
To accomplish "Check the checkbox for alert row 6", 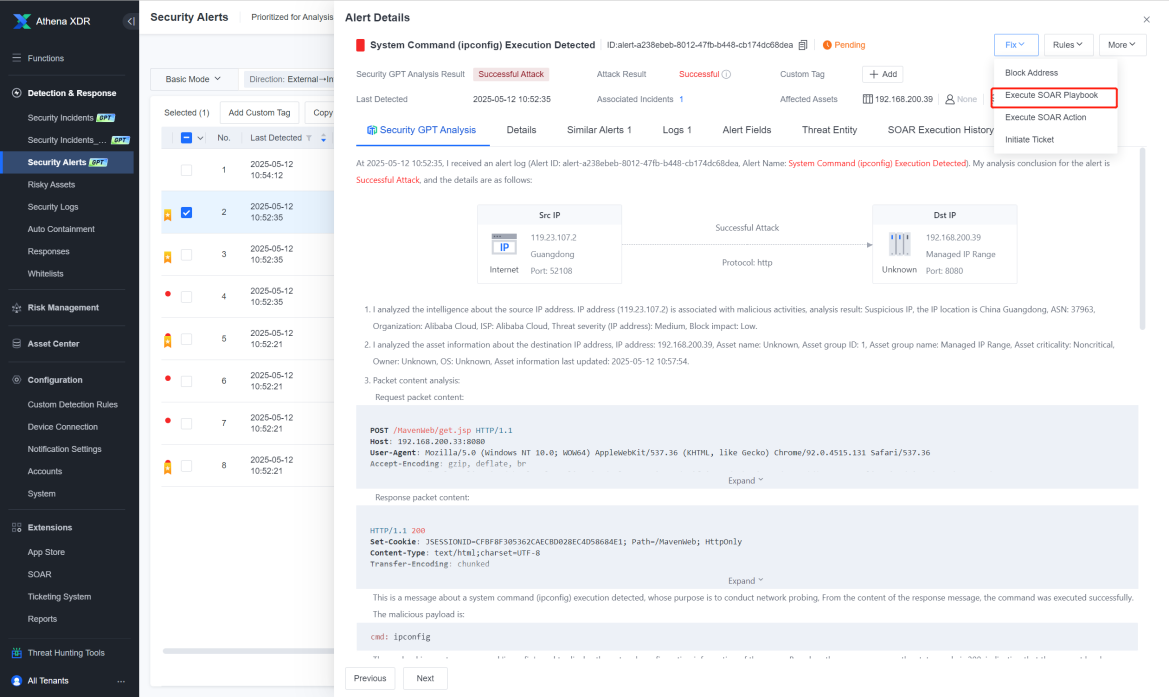I will click(186, 381).
